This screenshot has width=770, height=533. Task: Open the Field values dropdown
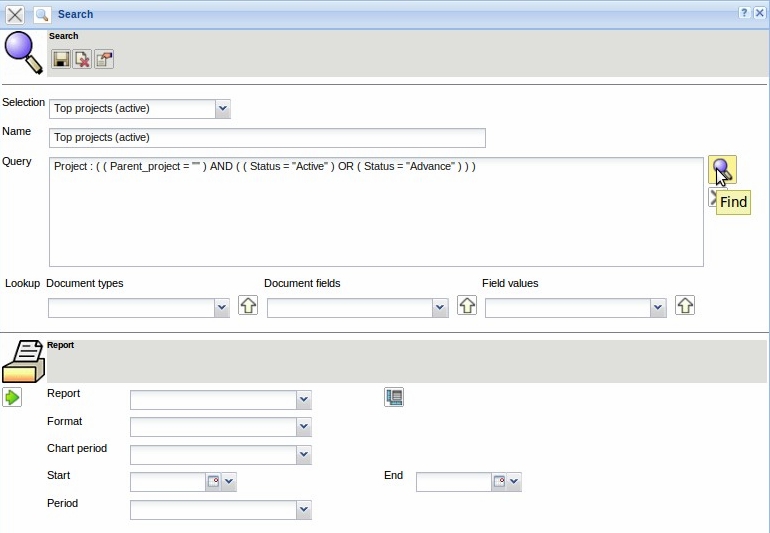(x=658, y=309)
